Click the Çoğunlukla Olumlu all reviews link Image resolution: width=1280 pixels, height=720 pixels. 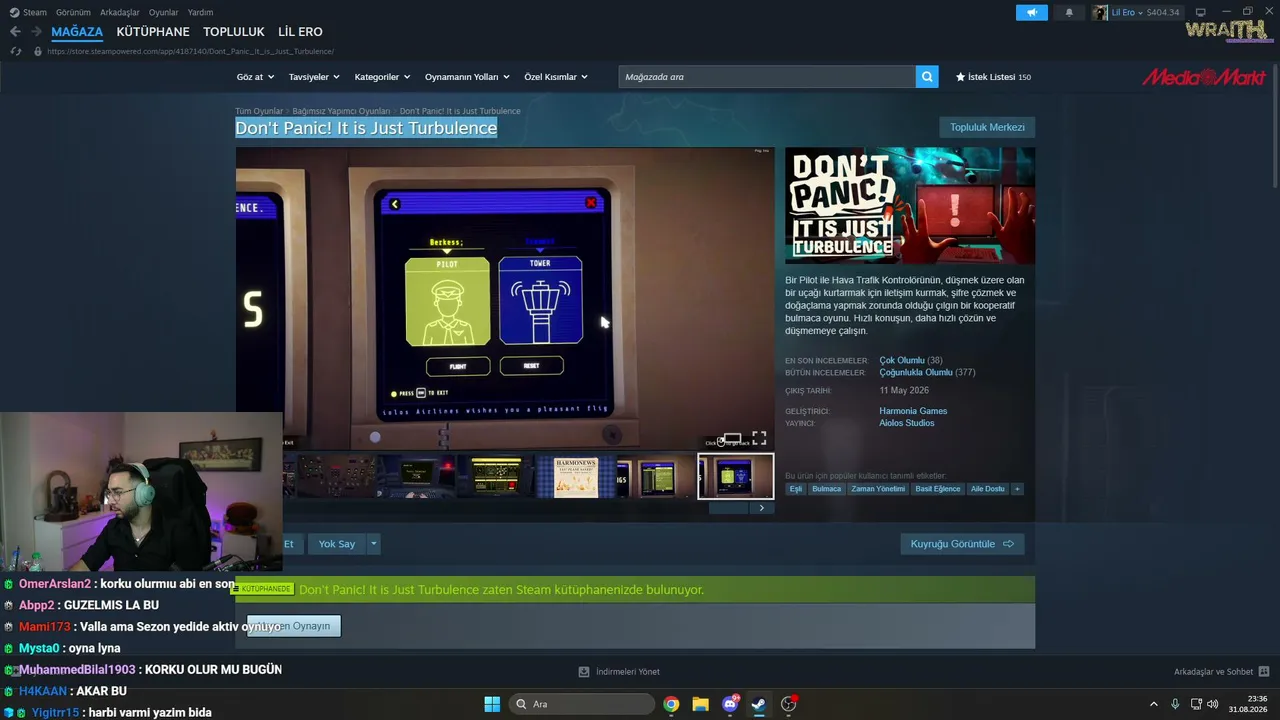coord(916,372)
